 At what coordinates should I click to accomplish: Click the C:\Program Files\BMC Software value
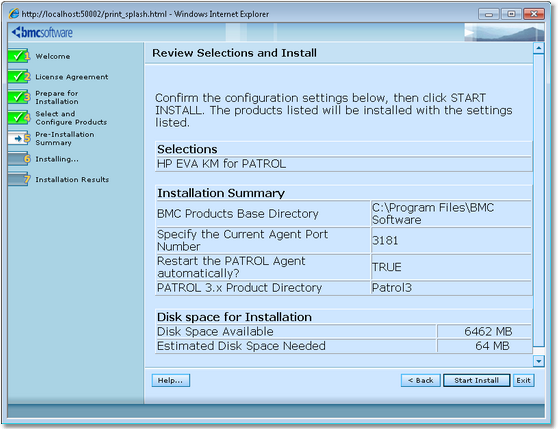(x=433, y=214)
